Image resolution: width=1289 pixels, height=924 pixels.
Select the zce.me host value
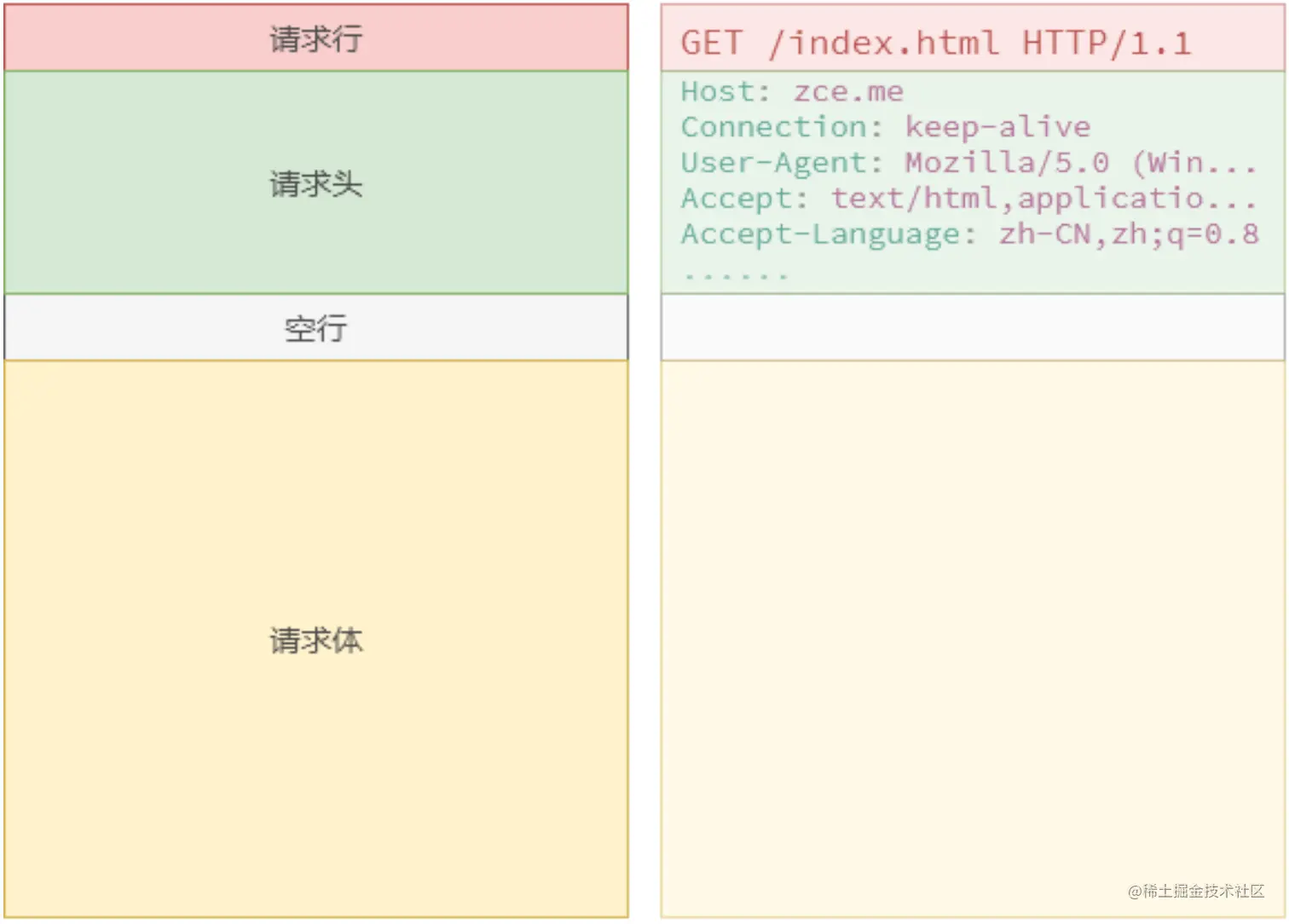point(848,91)
